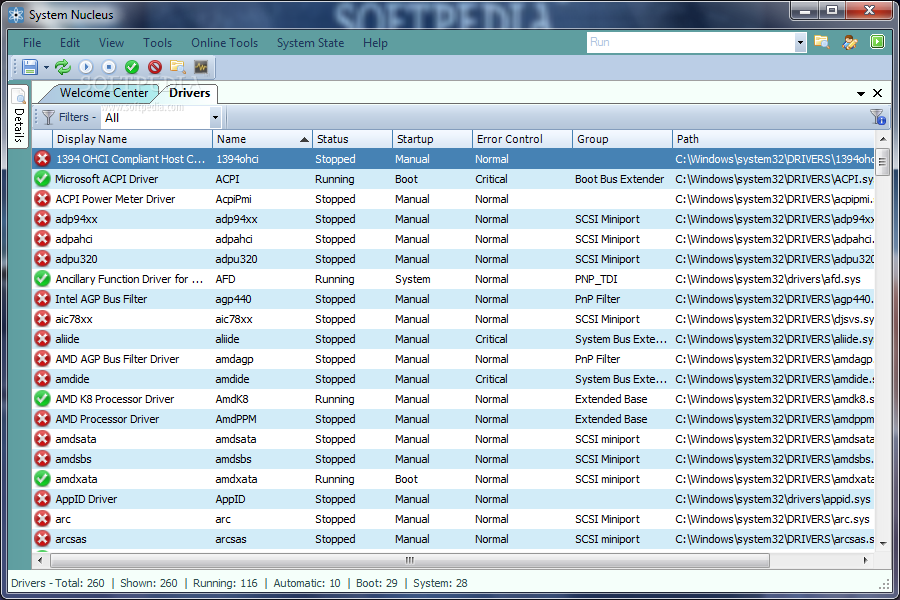Sort by Group column header
900x600 pixels.
[x=622, y=139]
